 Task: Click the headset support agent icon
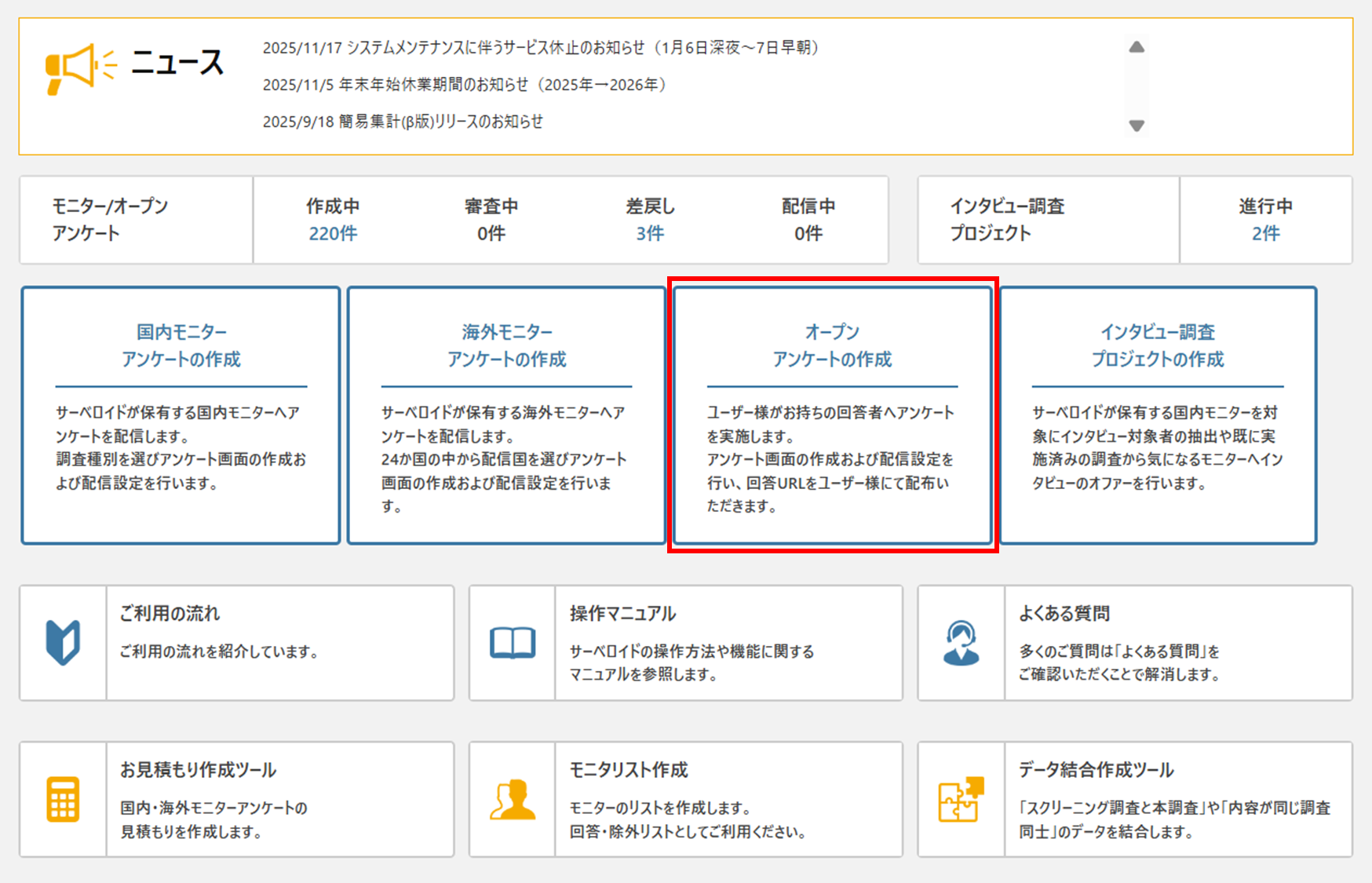pos(961,642)
